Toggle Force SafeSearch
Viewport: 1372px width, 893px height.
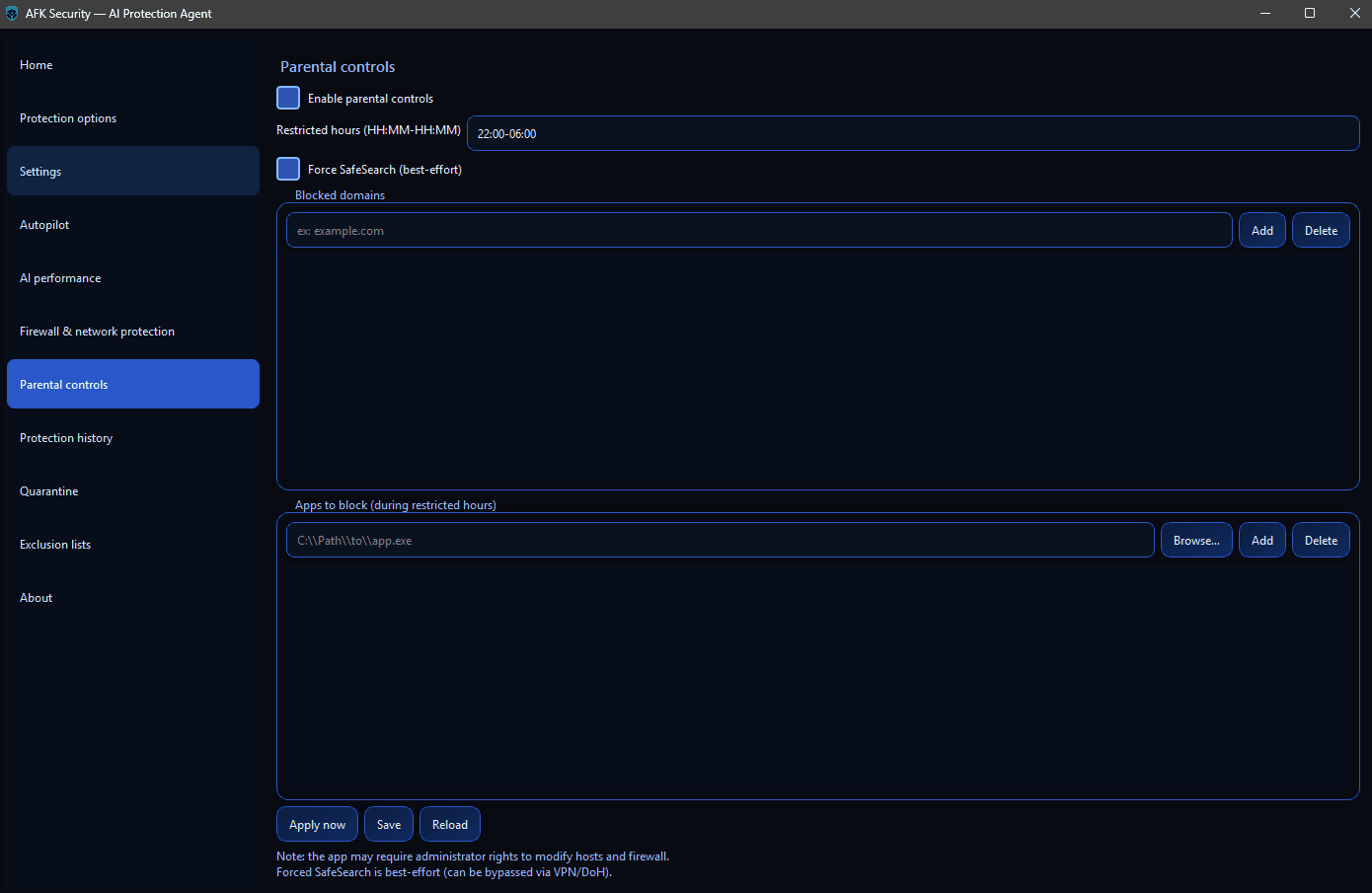[287, 168]
